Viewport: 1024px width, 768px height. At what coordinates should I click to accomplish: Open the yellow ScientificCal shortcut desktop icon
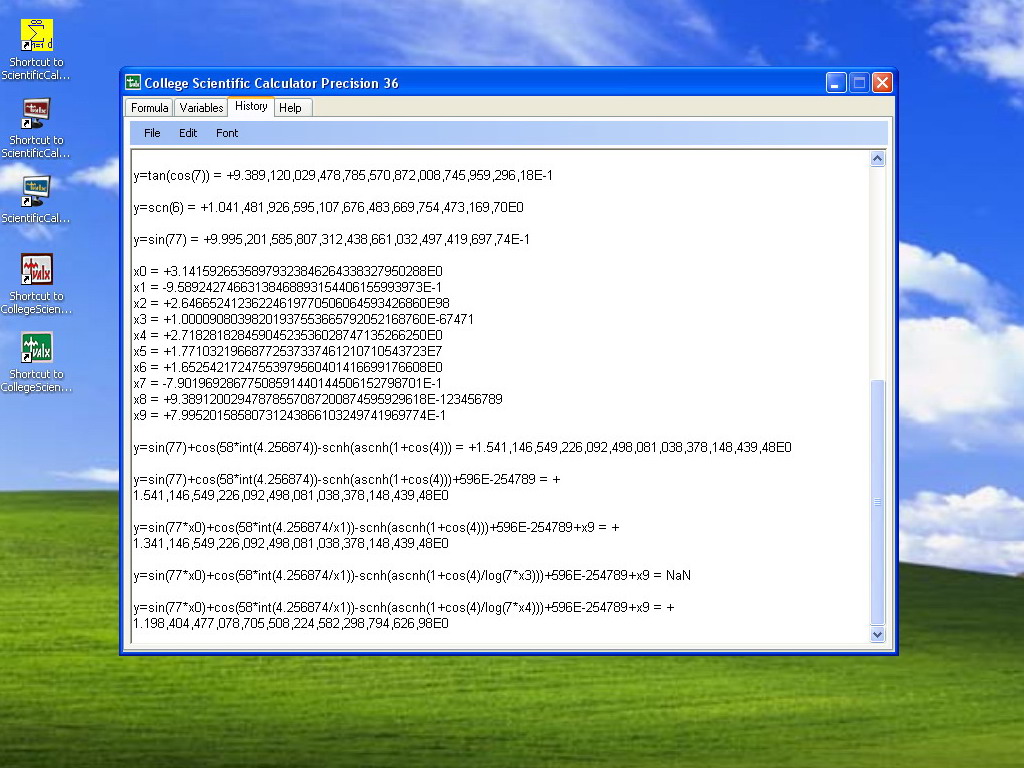(37, 50)
